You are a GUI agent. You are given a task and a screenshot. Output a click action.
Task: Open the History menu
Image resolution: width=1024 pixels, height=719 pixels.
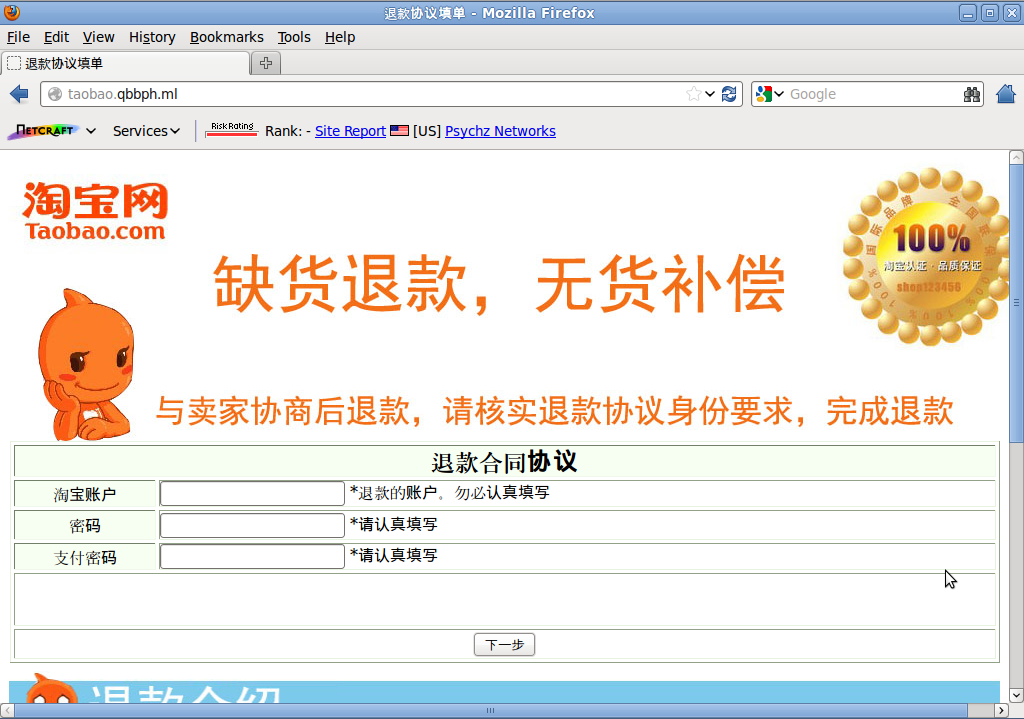pos(152,37)
